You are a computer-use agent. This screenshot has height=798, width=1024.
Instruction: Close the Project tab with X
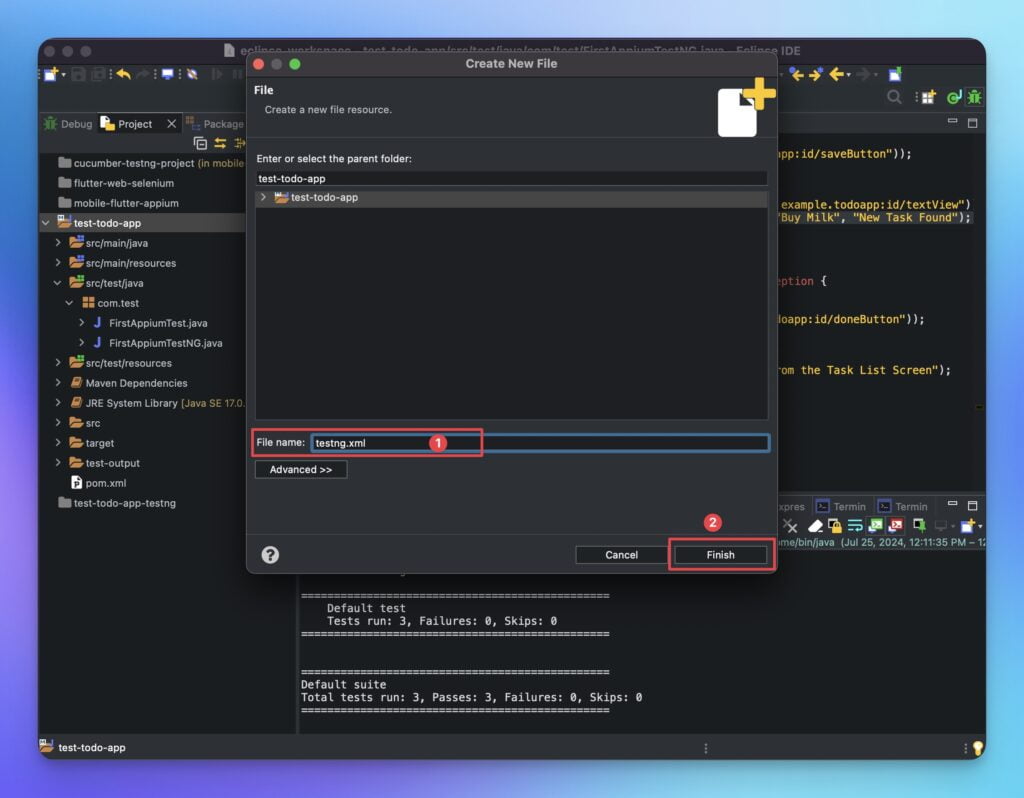click(x=171, y=123)
